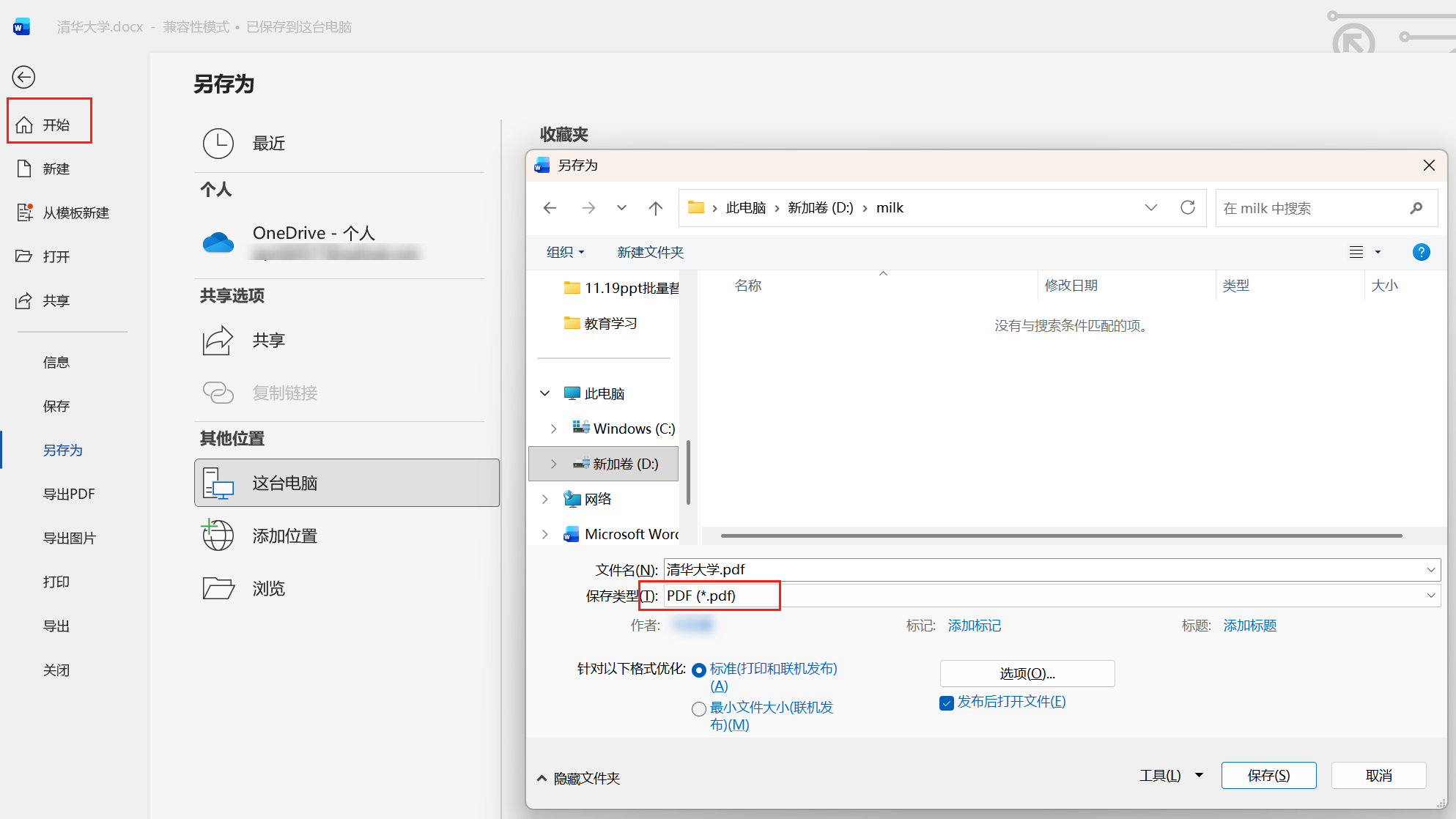This screenshot has height=819, width=1456.
Task: Click the blue help question icon
Action: pos(1421,252)
